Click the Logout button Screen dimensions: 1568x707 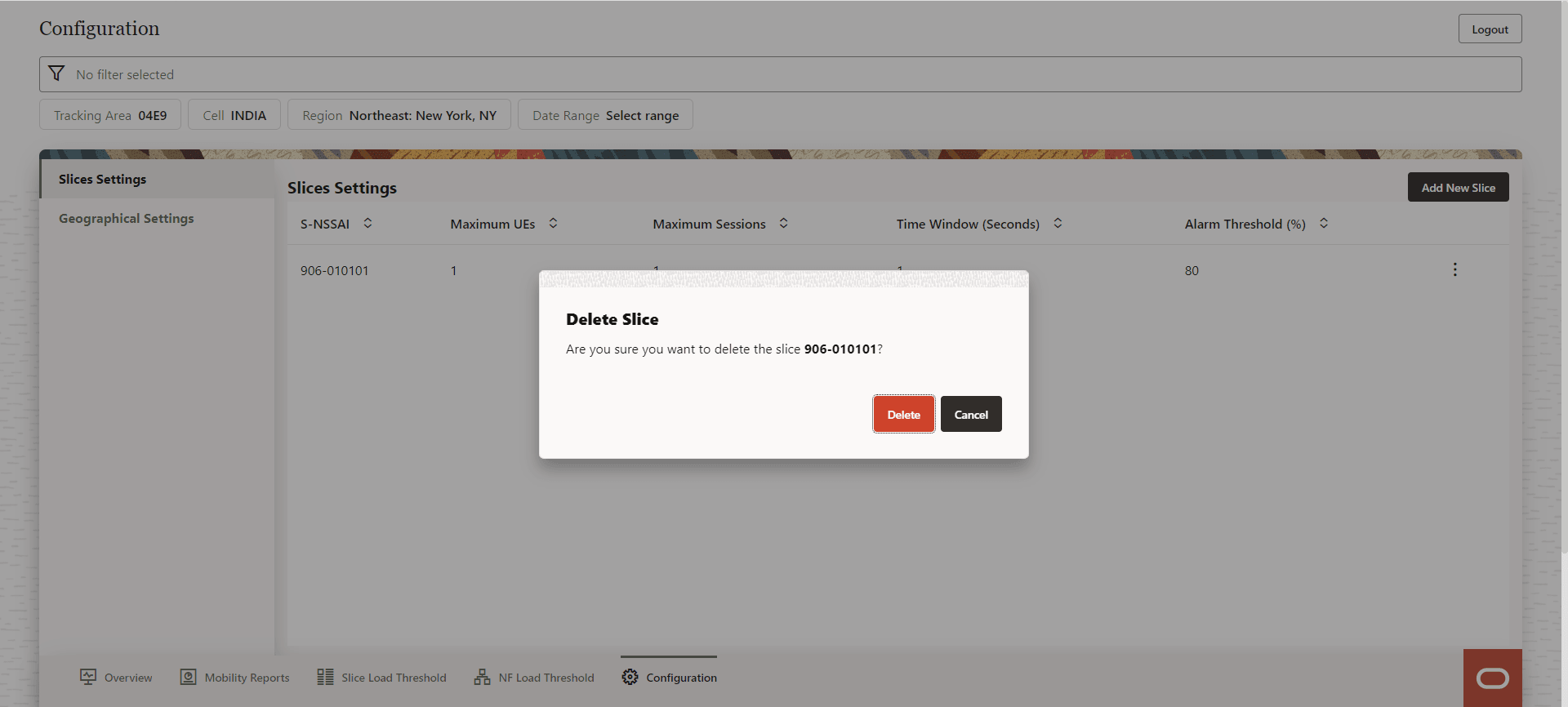[x=1490, y=29]
